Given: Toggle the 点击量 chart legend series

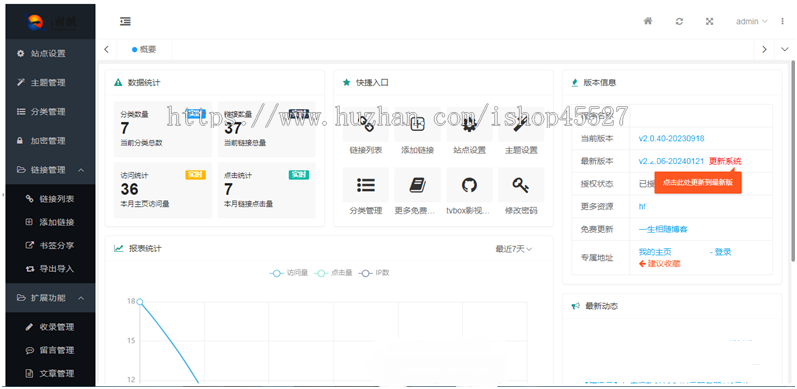Looking at the screenshot, I should pos(333,273).
